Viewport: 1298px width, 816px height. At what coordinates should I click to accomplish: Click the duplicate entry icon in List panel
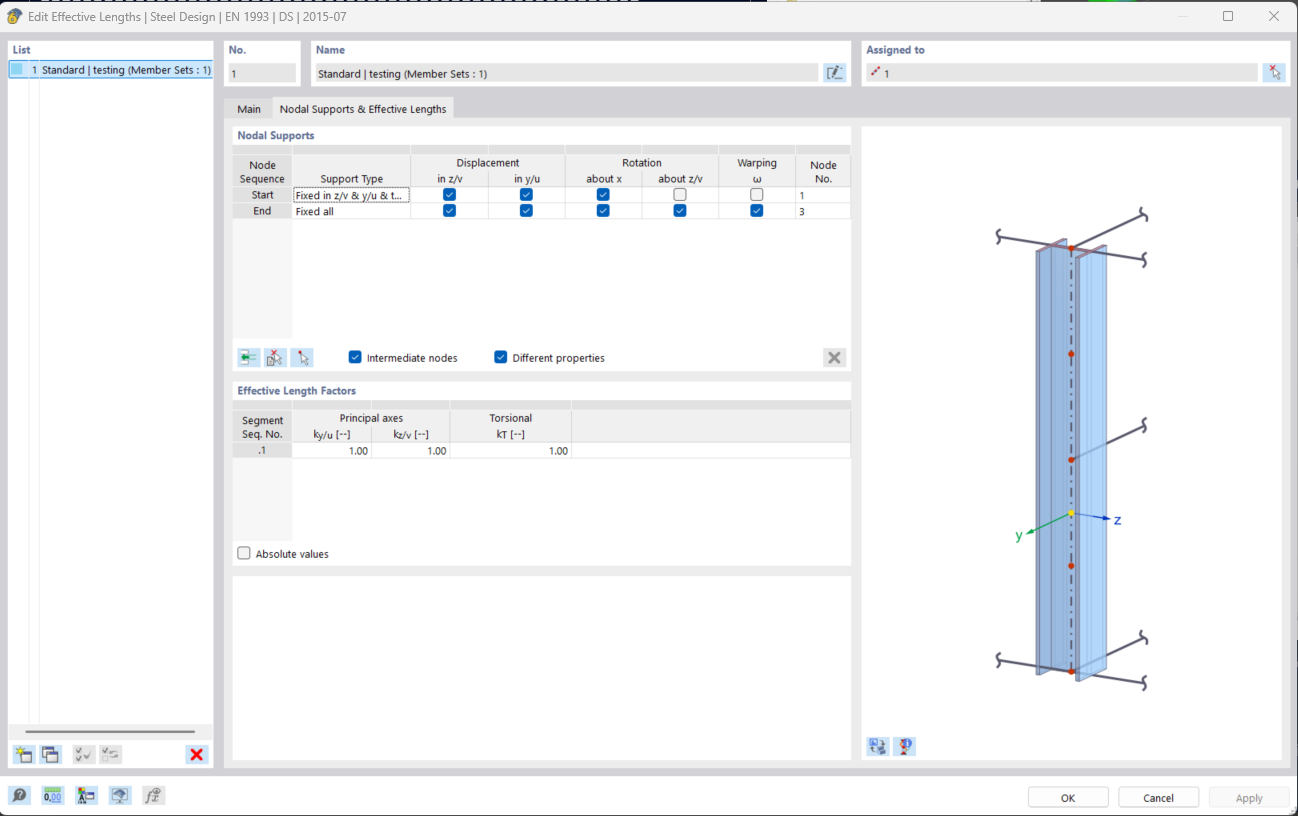[50, 754]
